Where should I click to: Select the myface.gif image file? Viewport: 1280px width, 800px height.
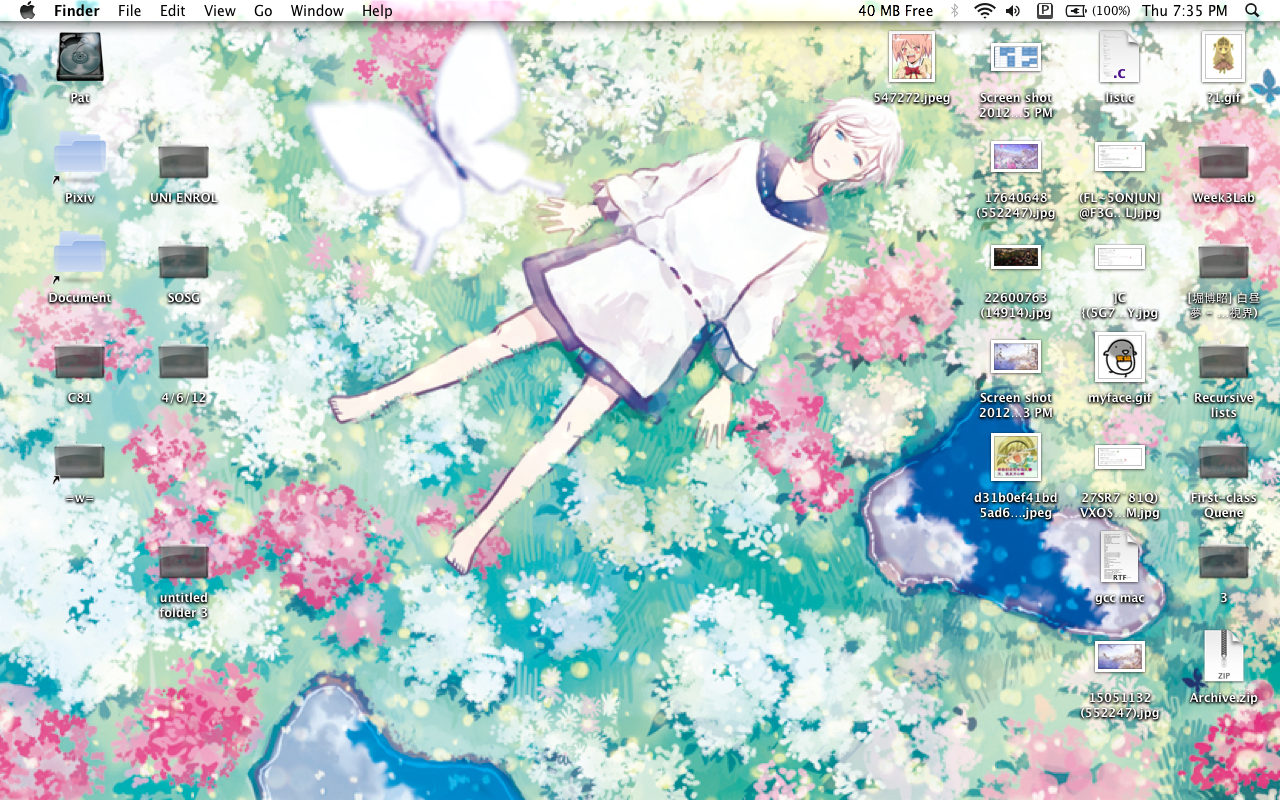click(x=1120, y=357)
